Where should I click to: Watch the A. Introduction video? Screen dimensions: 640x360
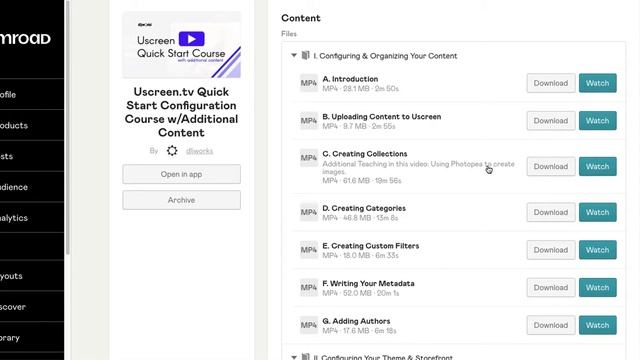tap(598, 83)
